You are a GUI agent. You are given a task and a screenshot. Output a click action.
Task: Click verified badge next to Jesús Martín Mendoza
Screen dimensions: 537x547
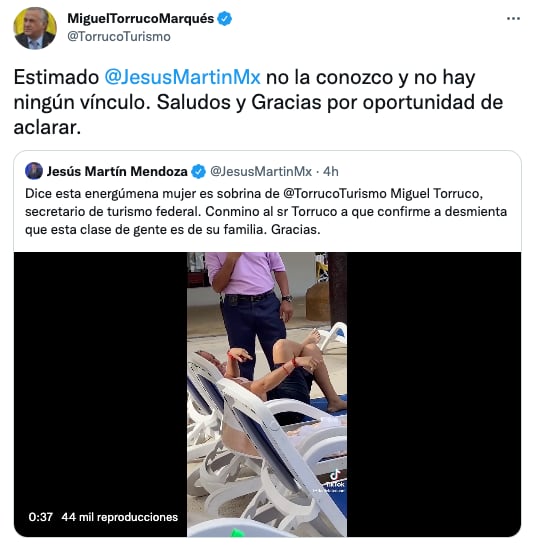pyautogui.click(x=199, y=171)
